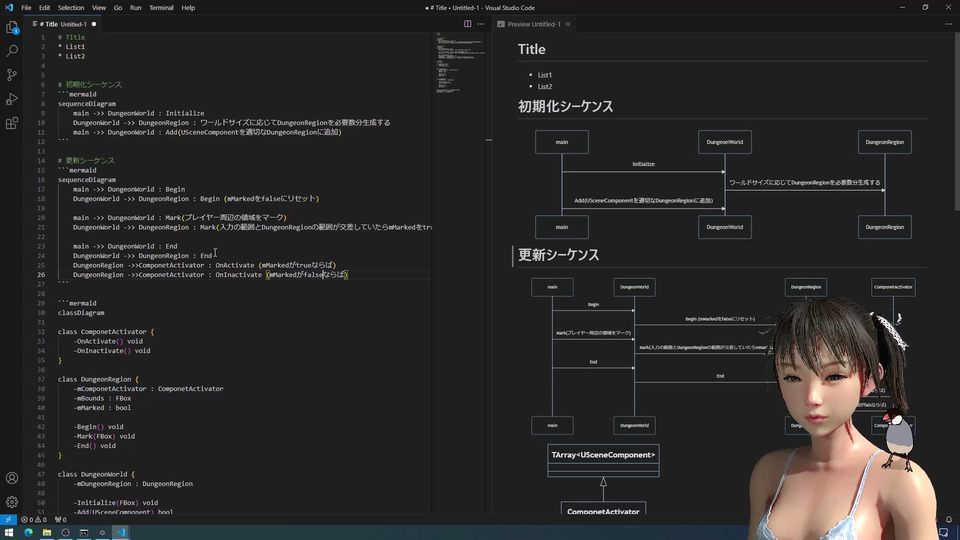Image resolution: width=960 pixels, height=540 pixels.
Task: Open the preview pane's More Actions ellipsis
Action: (x=946, y=24)
